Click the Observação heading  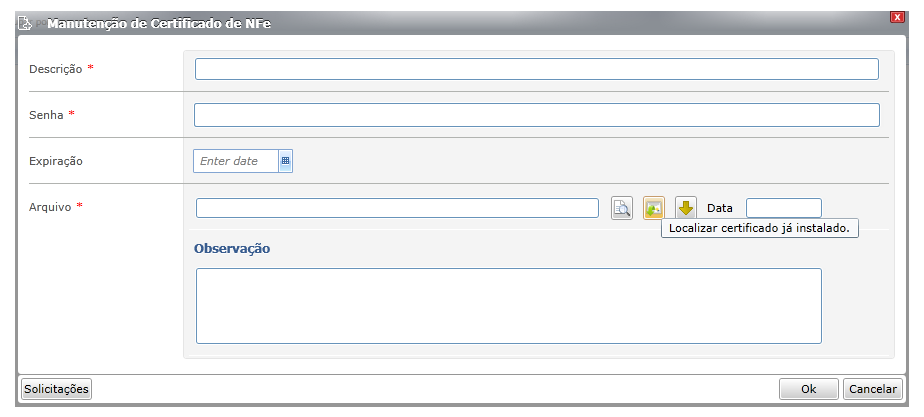click(x=232, y=249)
